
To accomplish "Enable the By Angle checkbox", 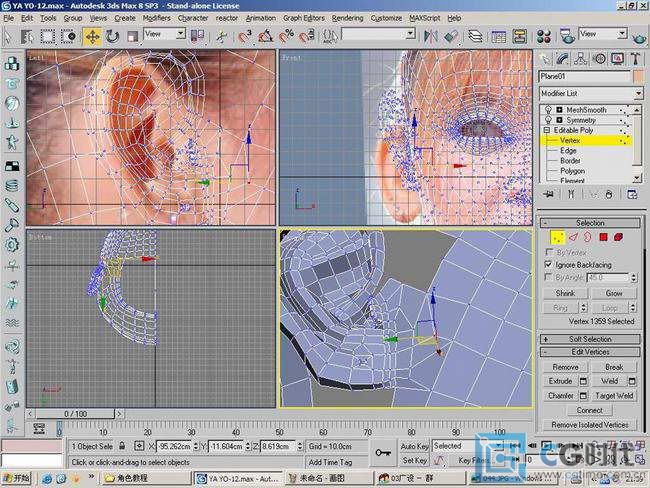I will 548,277.
